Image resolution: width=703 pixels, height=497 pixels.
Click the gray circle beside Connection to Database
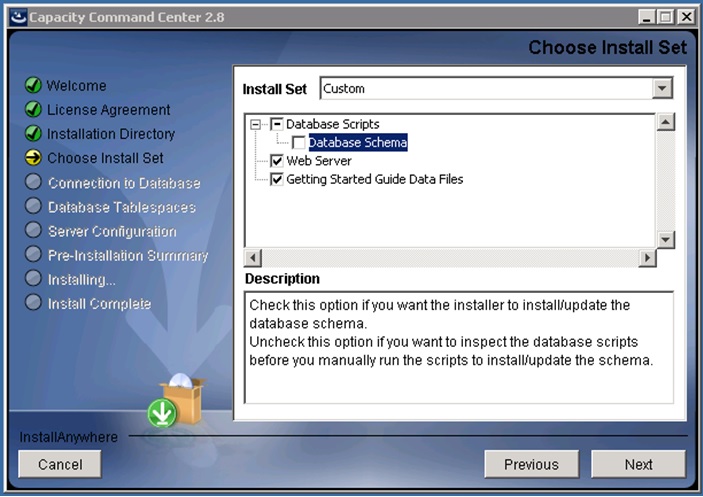[x=33, y=182]
